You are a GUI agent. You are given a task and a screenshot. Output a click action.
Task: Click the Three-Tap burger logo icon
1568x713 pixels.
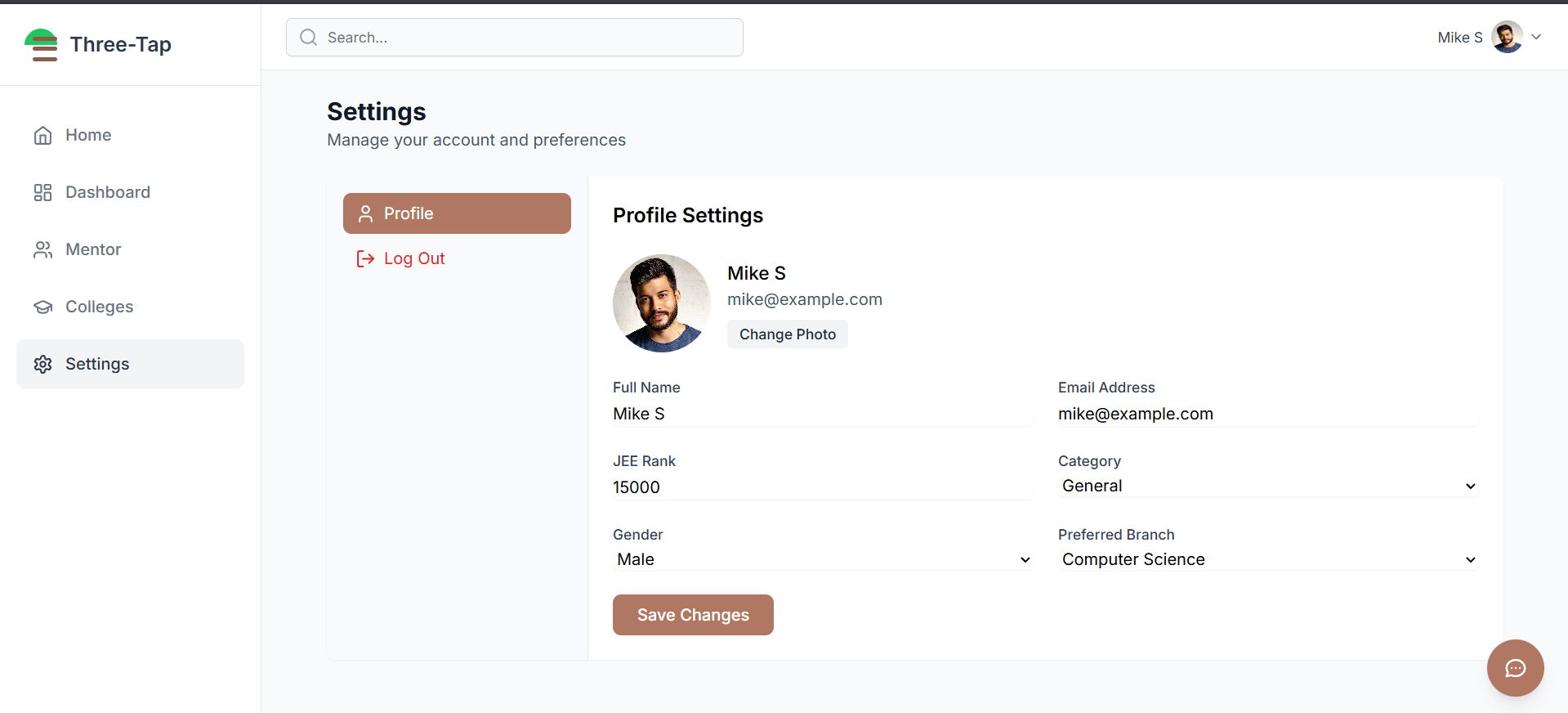(41, 45)
